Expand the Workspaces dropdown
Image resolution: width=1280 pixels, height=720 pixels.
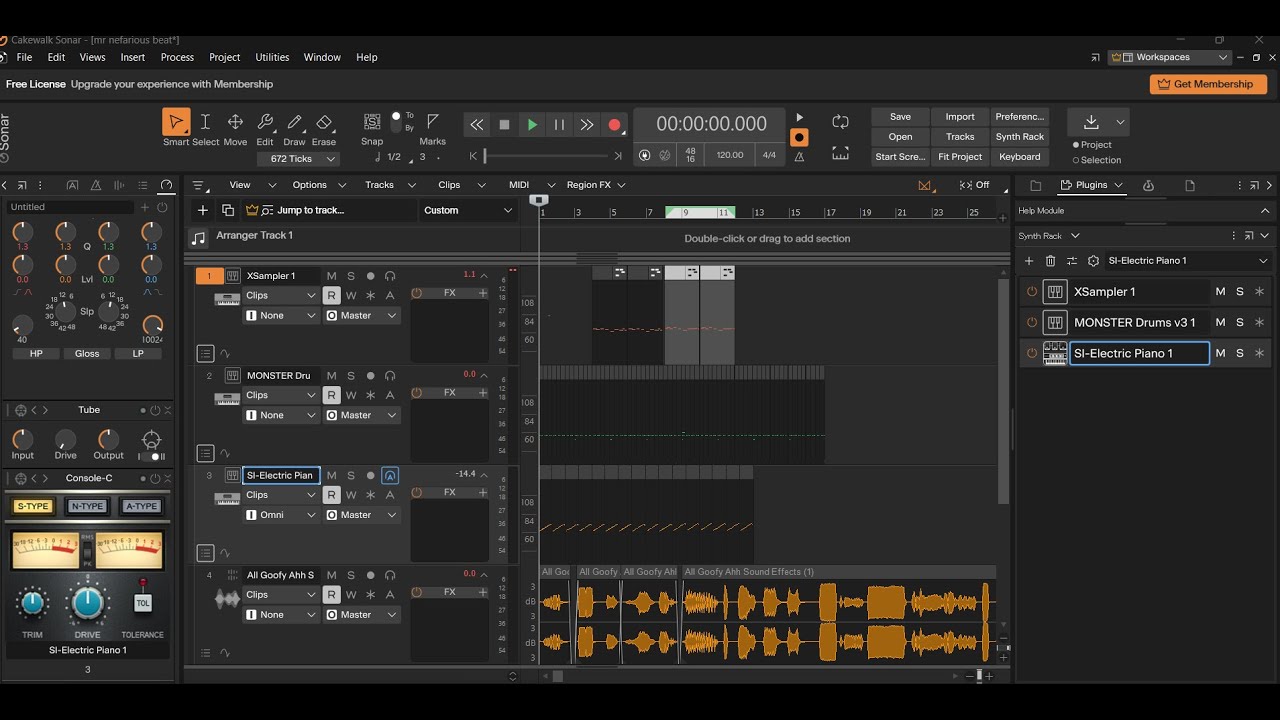point(1170,57)
